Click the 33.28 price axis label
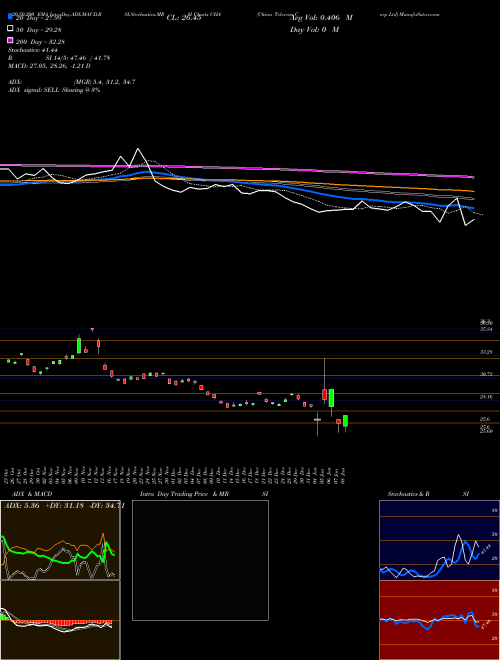Viewport: 500px width, 660px height. (487, 352)
